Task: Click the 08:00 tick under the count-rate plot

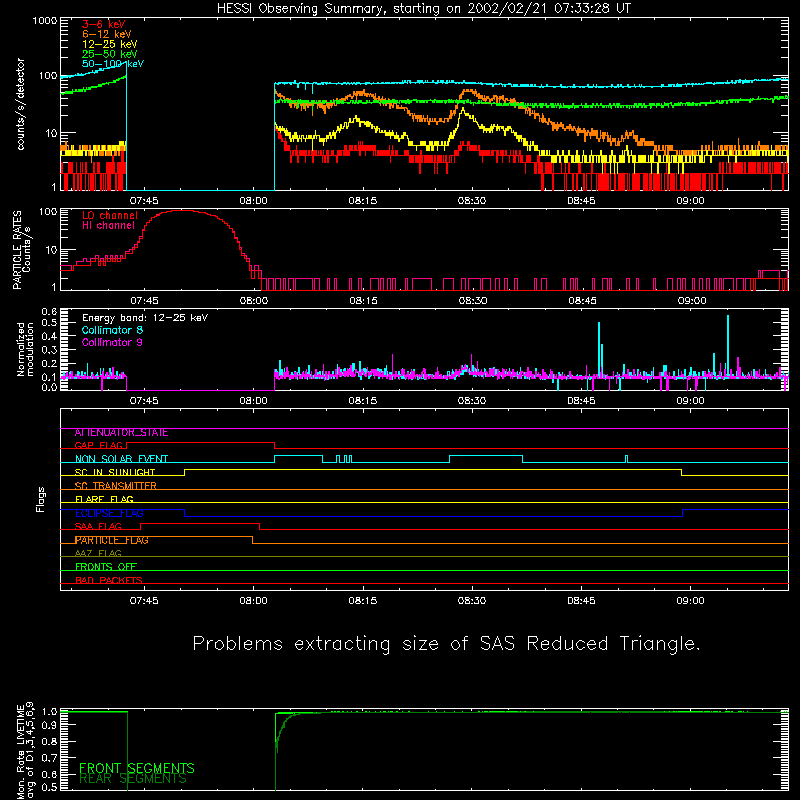Action: click(253, 201)
